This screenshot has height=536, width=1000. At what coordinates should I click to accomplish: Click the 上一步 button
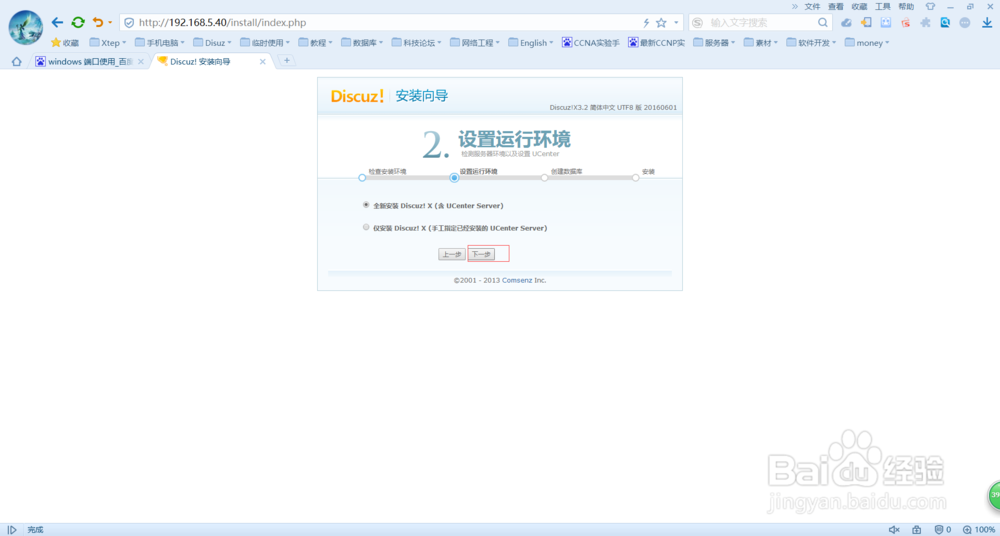tap(452, 254)
